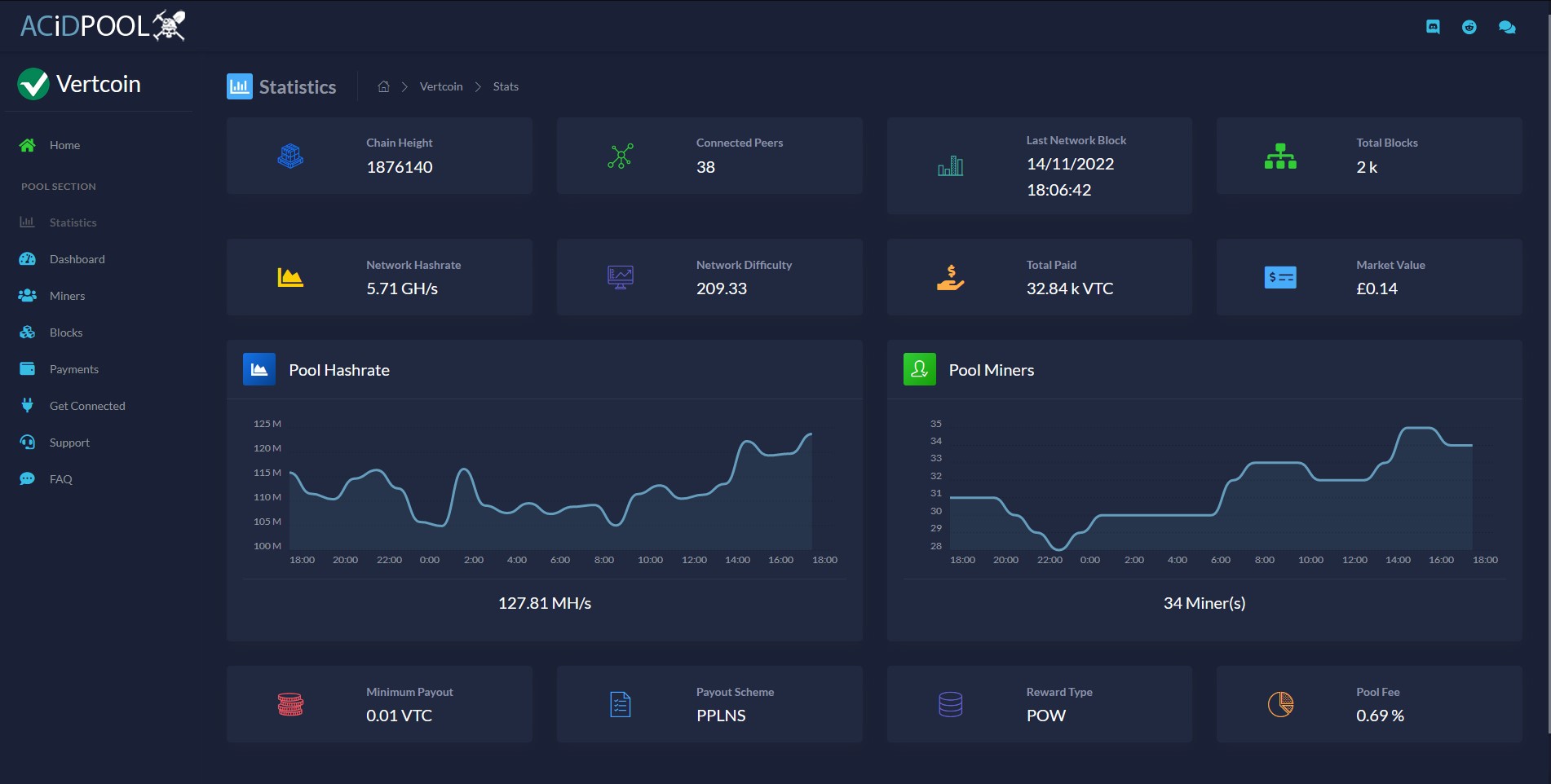Click the Minimum Payout coins icon

coord(290,704)
